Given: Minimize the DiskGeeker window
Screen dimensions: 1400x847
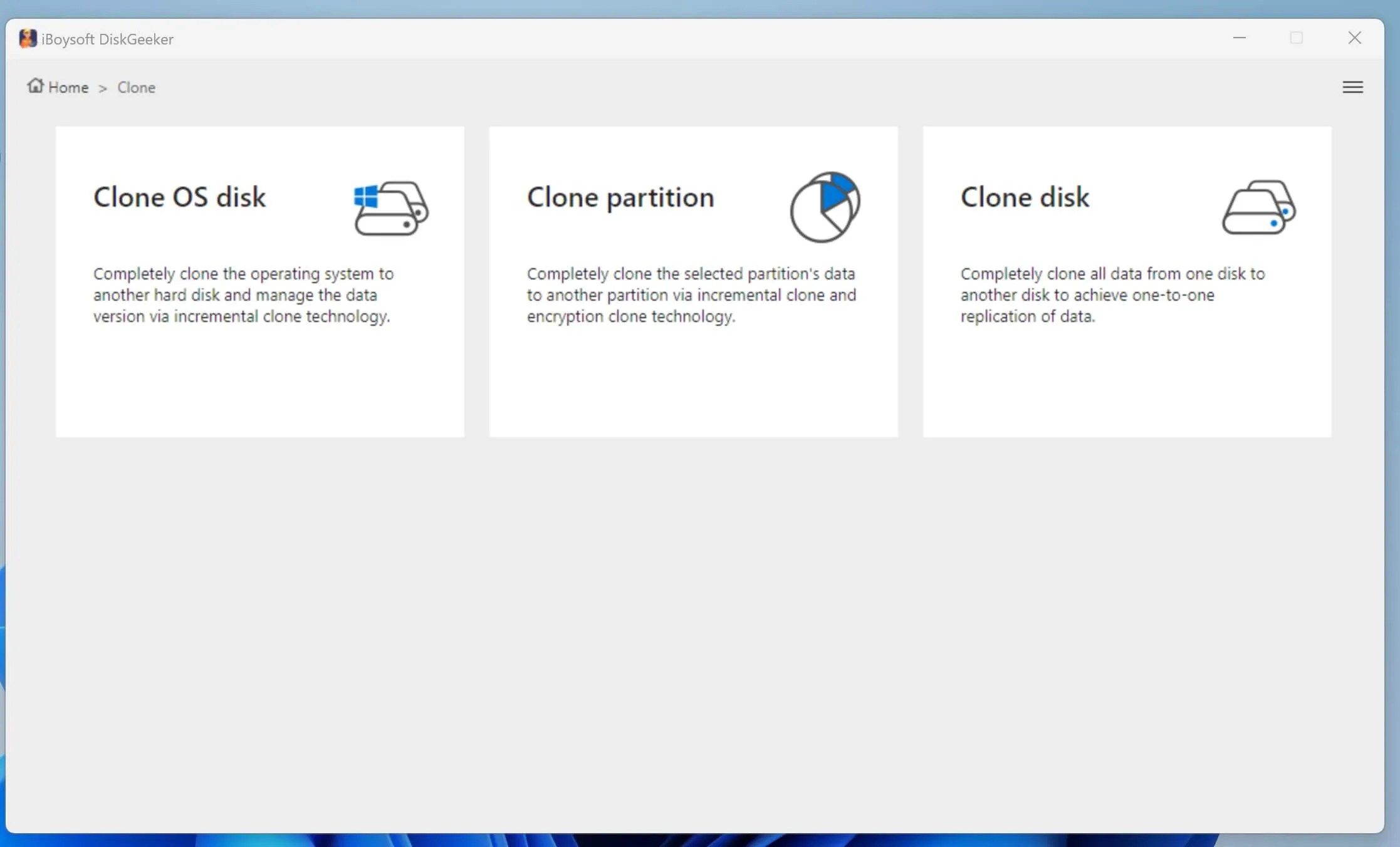Looking at the screenshot, I should (1239, 38).
